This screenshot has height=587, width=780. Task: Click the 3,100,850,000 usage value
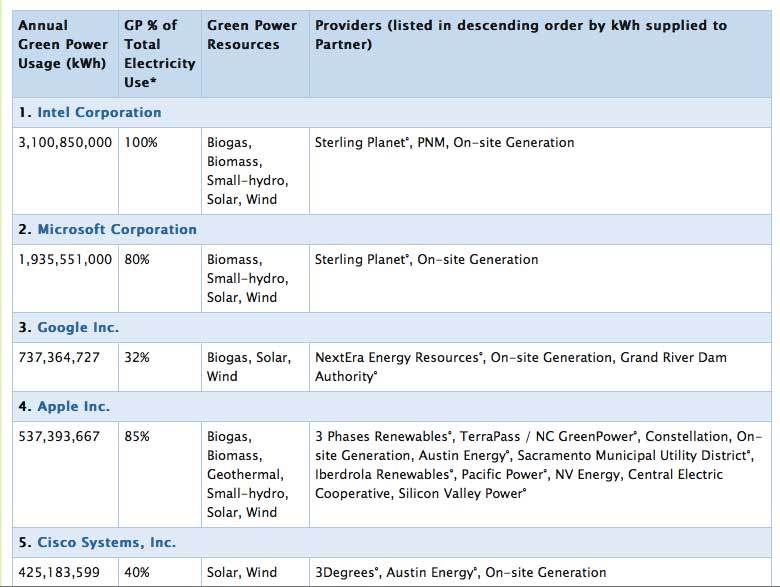point(65,143)
